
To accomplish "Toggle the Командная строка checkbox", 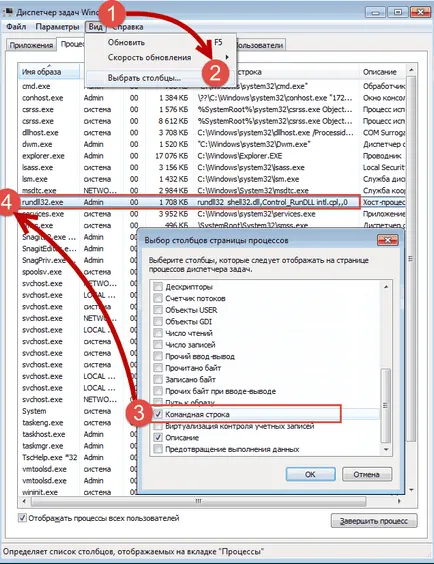I will [x=158, y=414].
